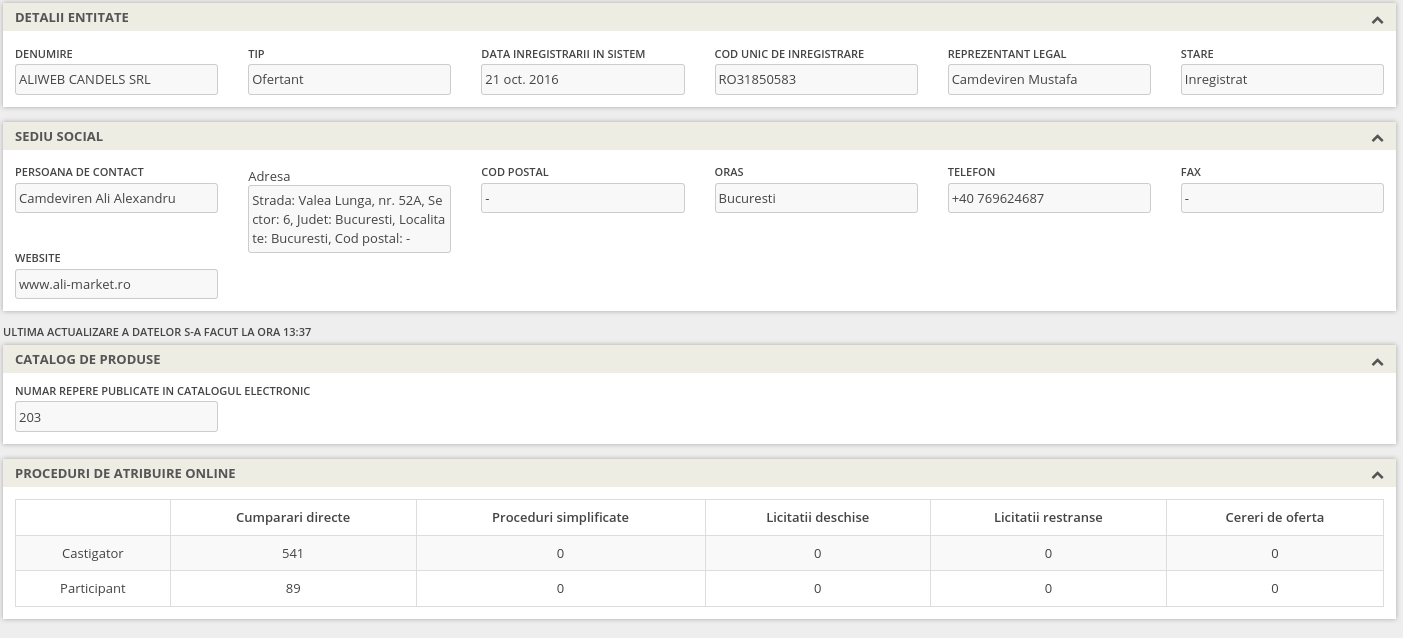Click the last update time notice 13:37

coord(158,332)
